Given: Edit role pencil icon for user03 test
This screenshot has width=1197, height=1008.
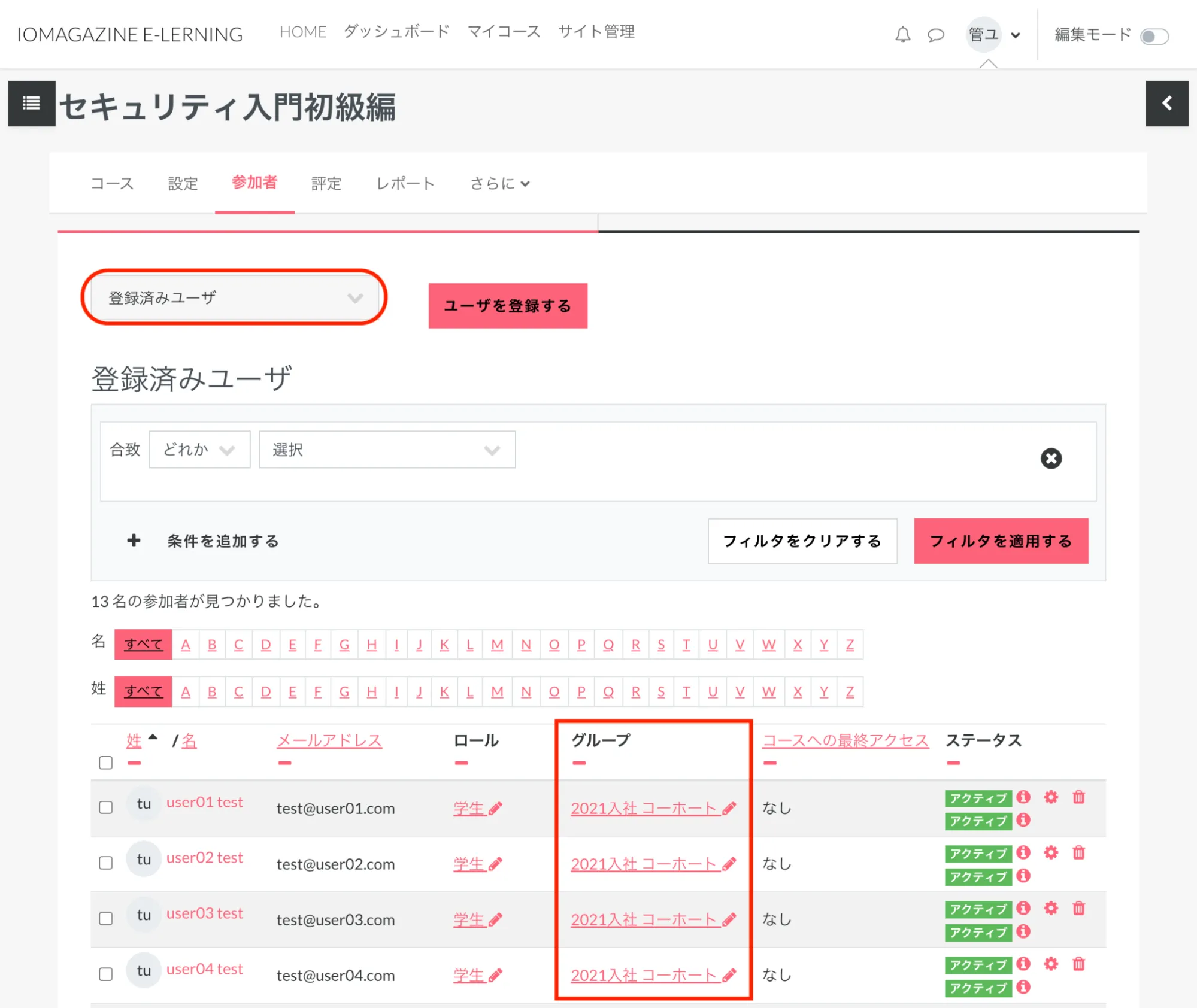Looking at the screenshot, I should (x=495, y=920).
